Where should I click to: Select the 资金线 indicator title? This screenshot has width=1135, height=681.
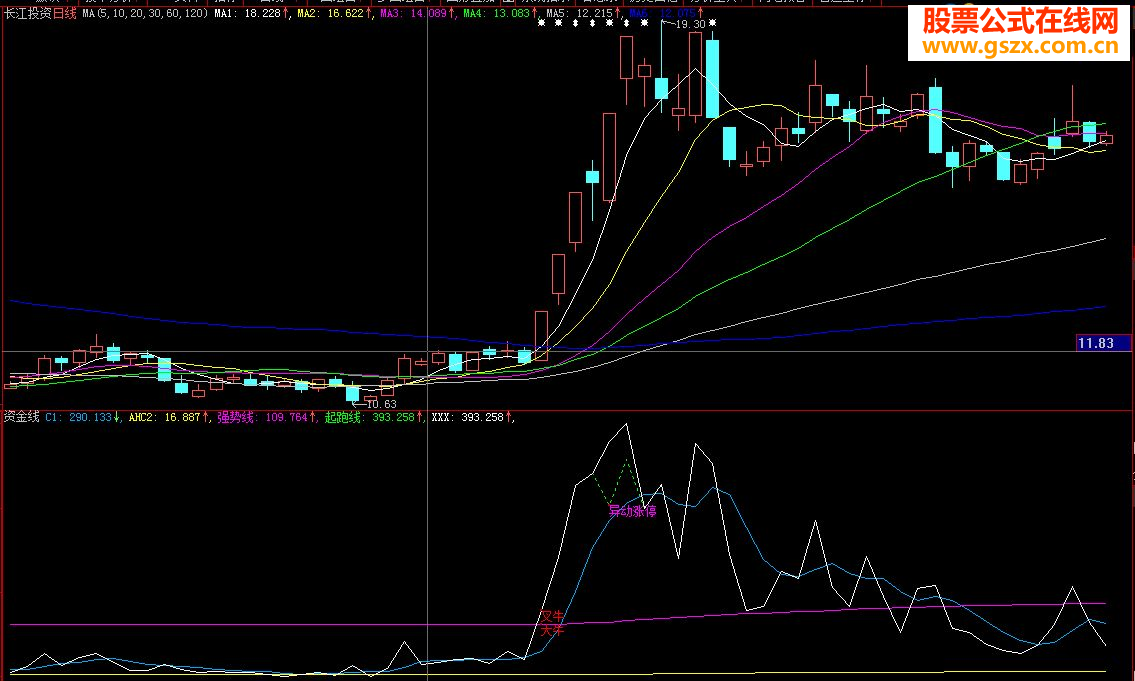coord(22,417)
